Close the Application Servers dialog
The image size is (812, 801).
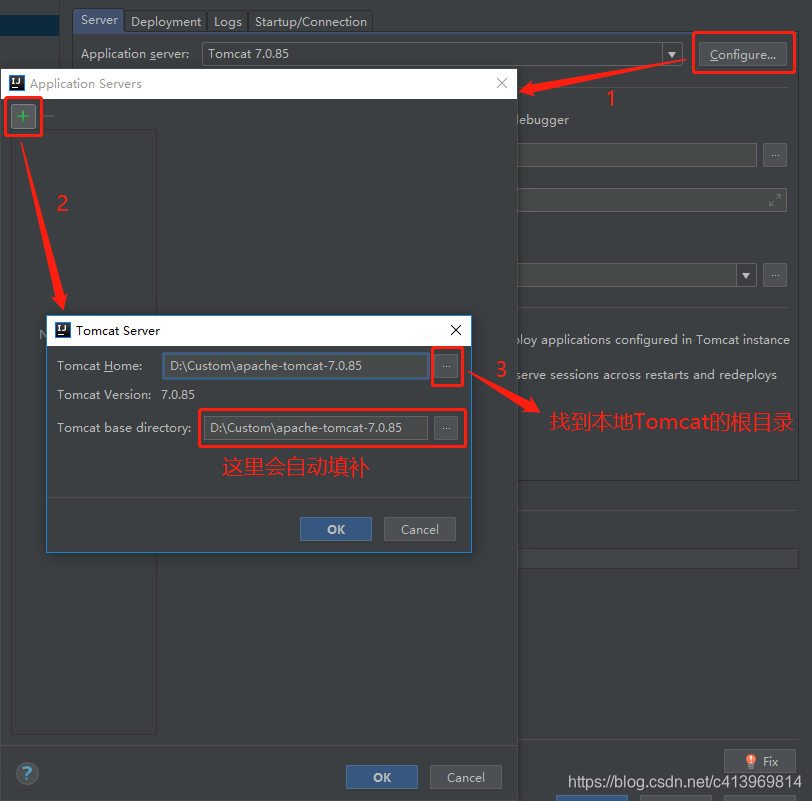point(502,83)
